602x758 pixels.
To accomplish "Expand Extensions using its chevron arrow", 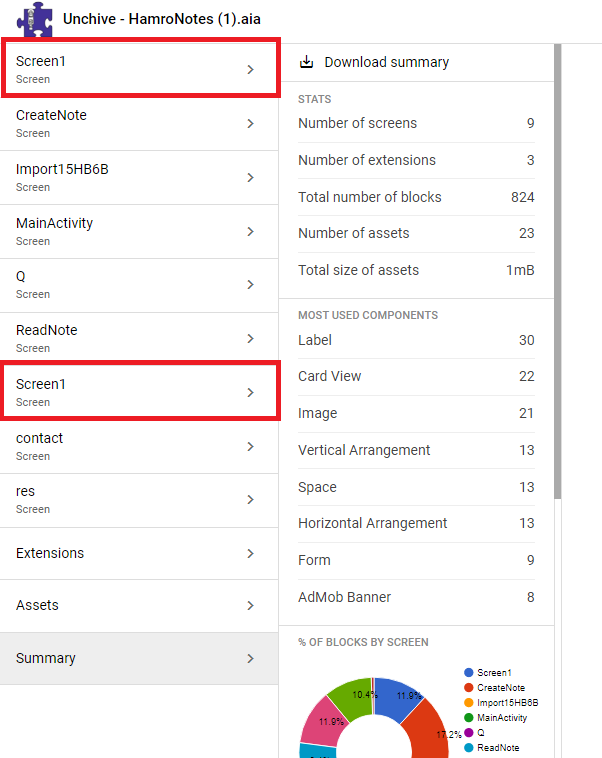I will [x=250, y=554].
